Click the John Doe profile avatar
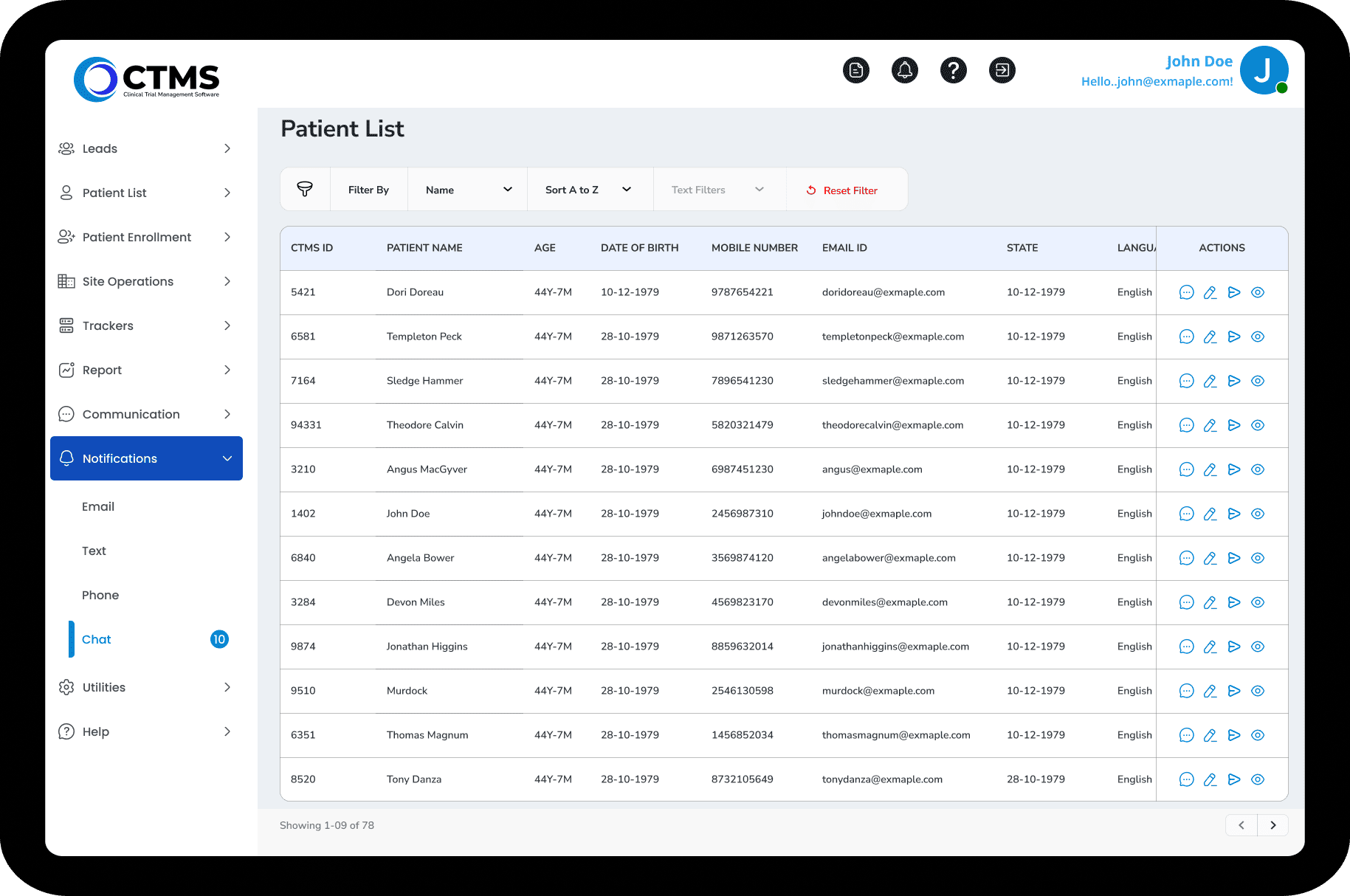 coord(1264,70)
